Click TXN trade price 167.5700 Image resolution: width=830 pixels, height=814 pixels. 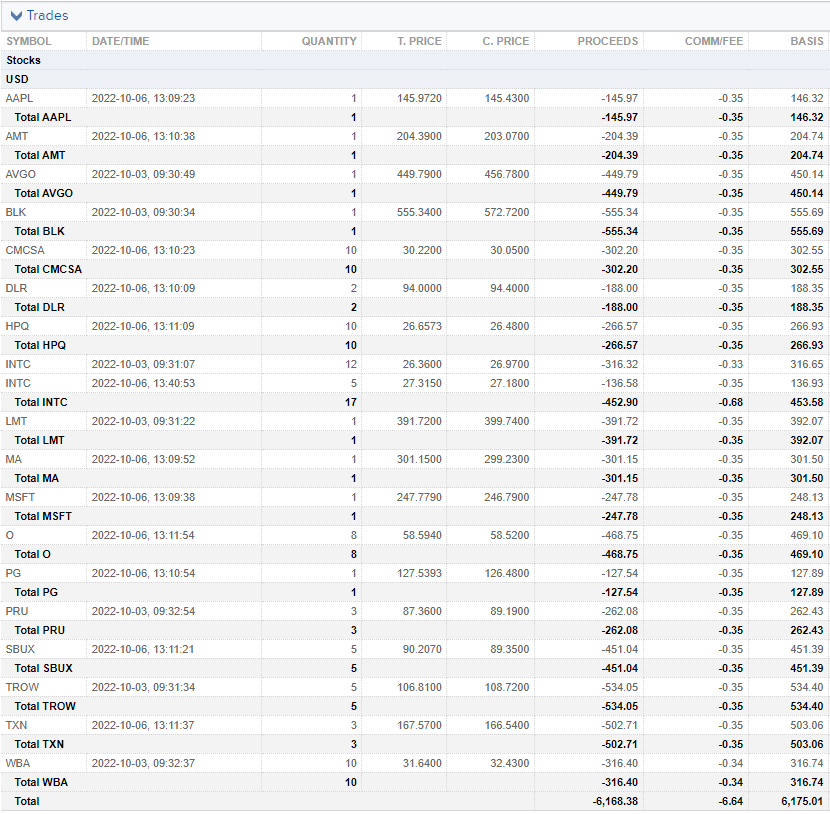[419, 727]
